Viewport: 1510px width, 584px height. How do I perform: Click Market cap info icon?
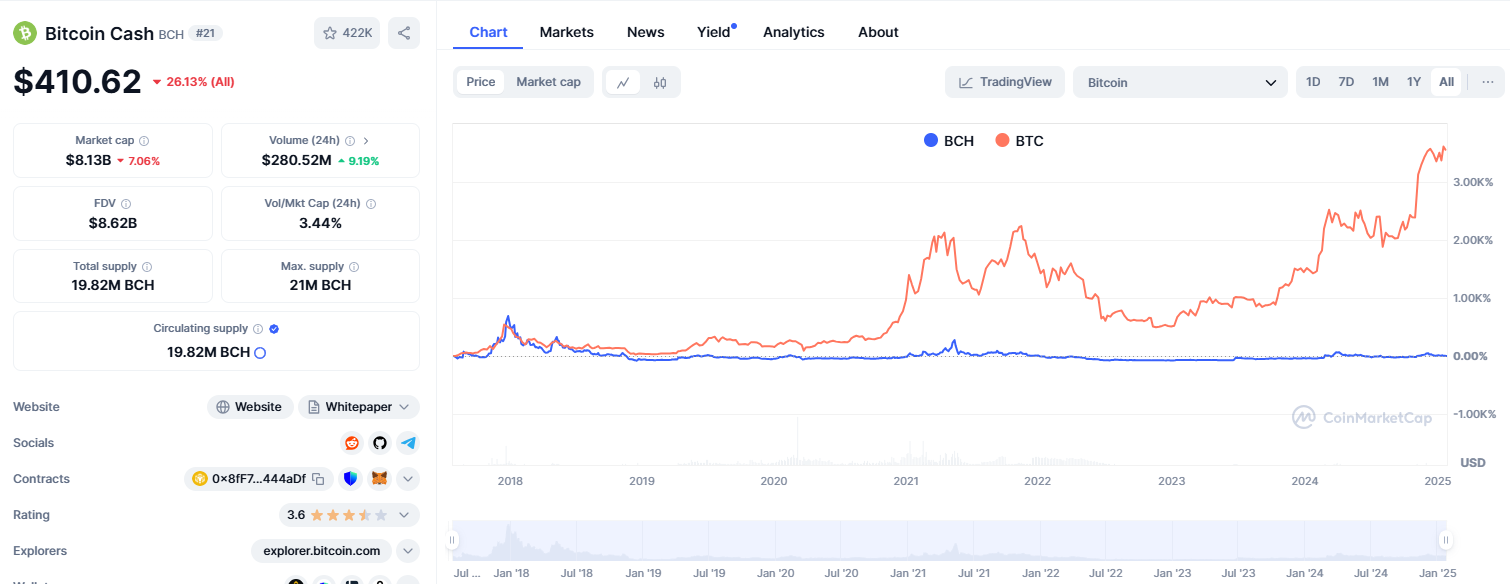point(144,141)
